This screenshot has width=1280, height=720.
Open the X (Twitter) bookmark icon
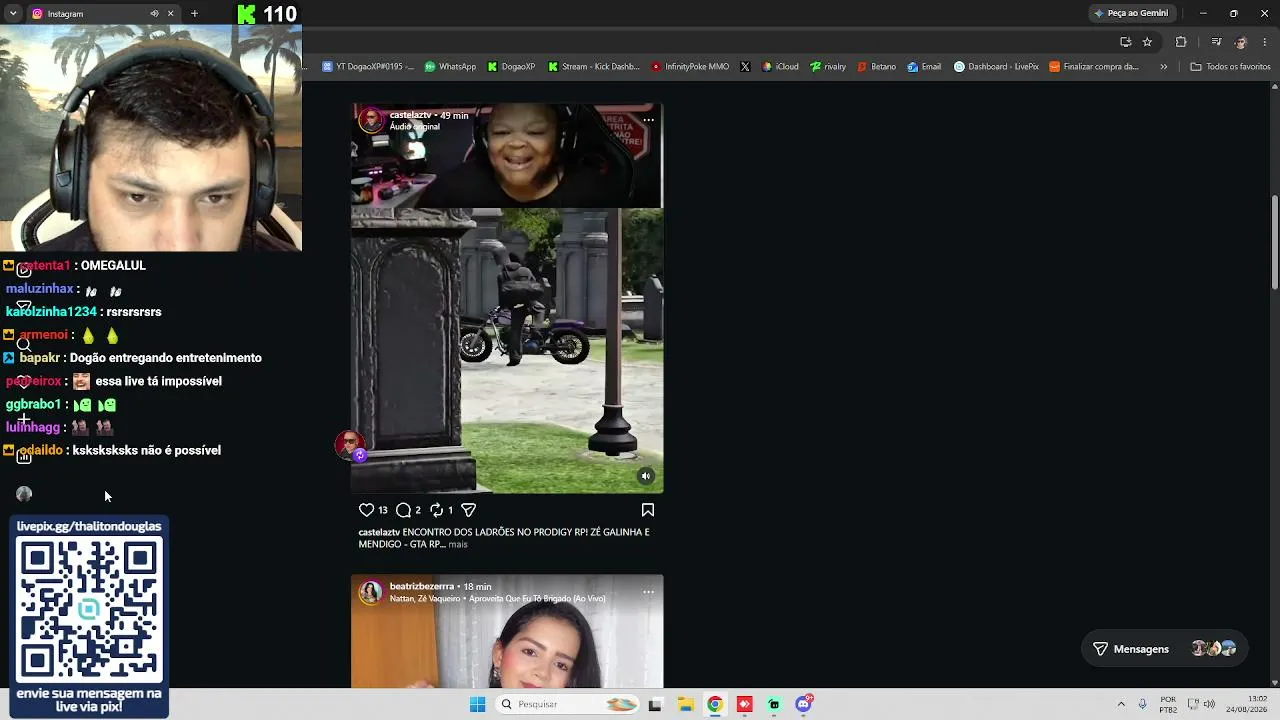(x=745, y=67)
